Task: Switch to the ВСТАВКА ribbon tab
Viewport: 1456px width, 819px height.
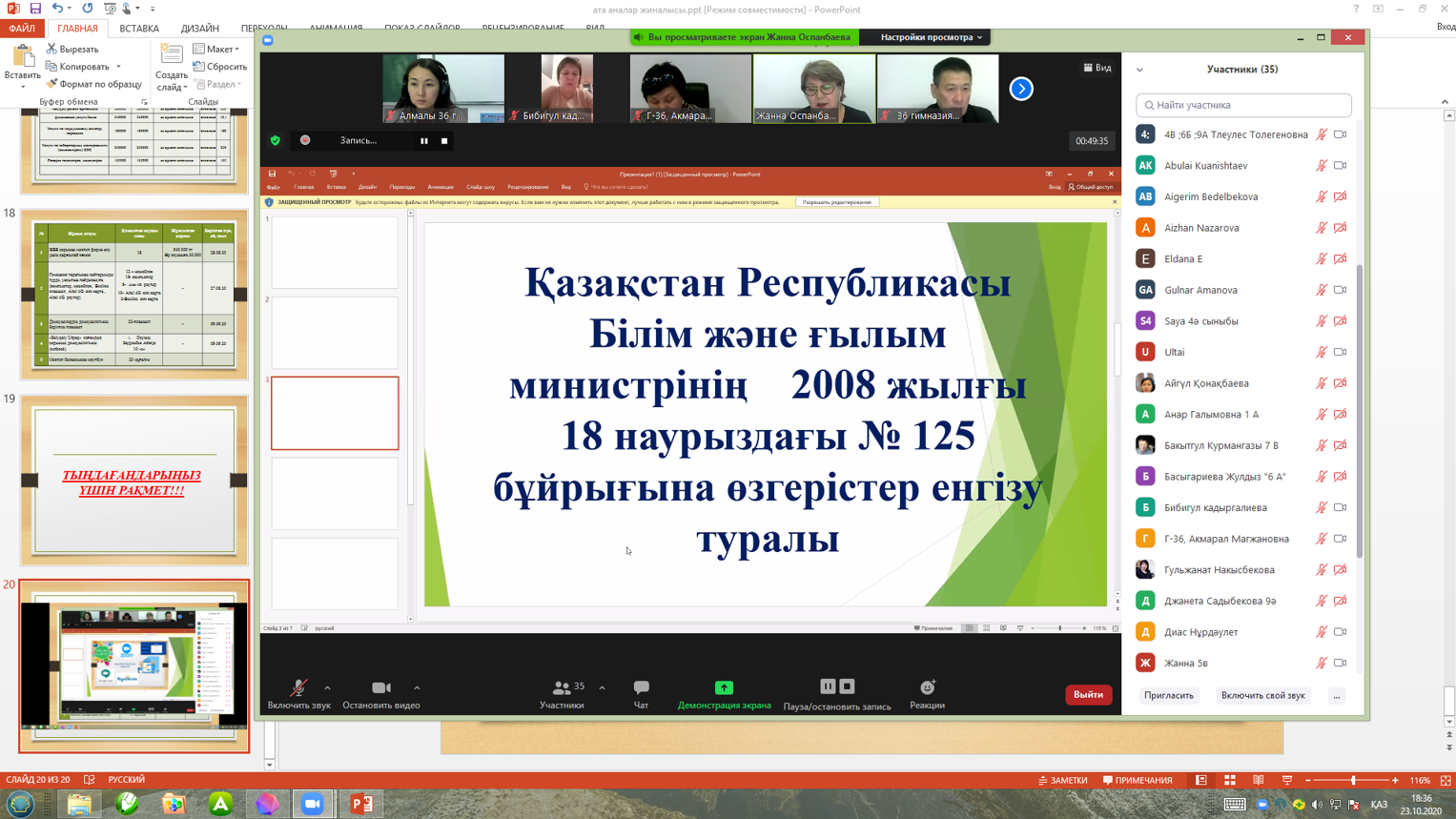Action: (139, 29)
